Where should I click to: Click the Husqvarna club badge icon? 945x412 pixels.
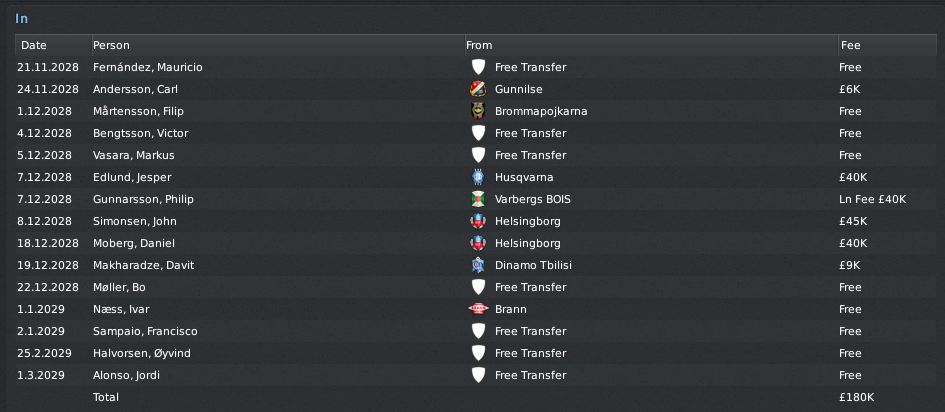pos(478,177)
